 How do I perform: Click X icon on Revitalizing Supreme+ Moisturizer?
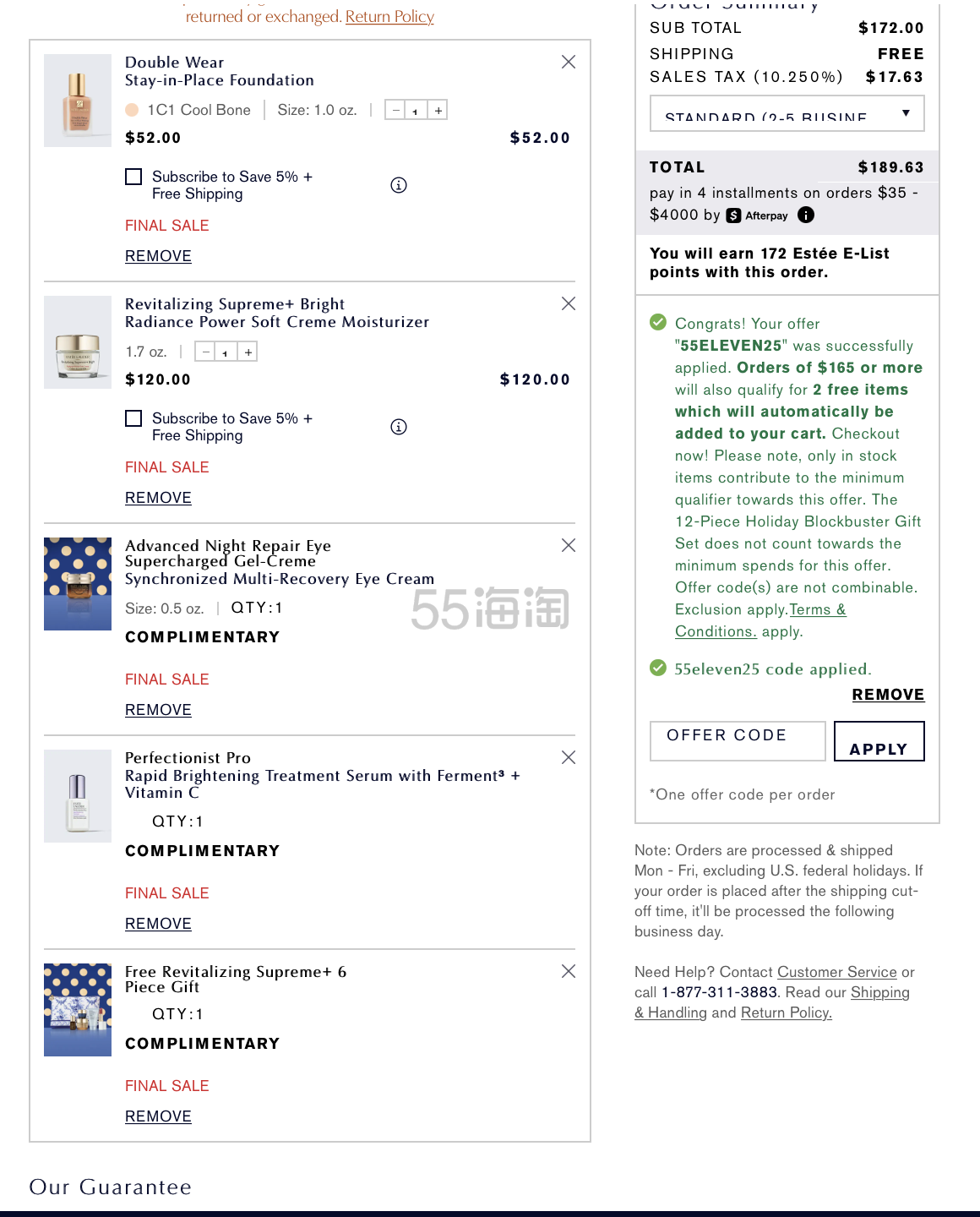569,303
